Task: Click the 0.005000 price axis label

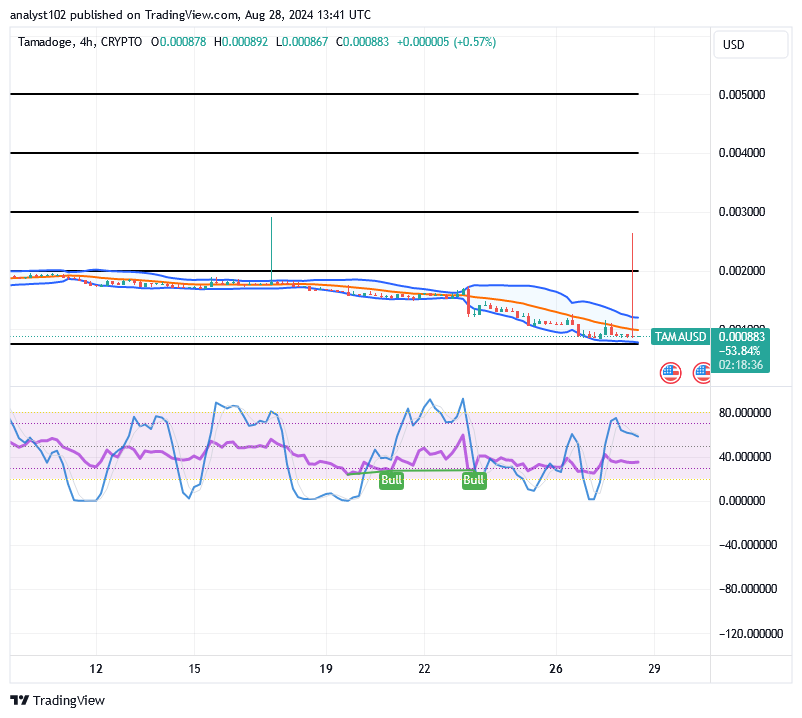Action: [742, 95]
